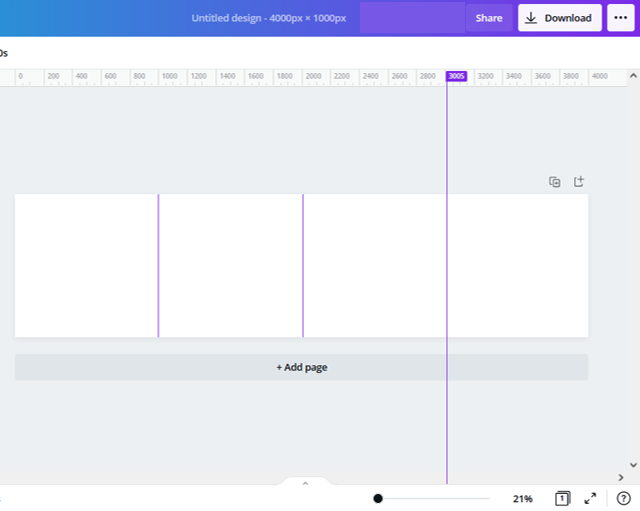Click the zoom slider handle
This screenshot has height=511, width=640.
[378, 498]
